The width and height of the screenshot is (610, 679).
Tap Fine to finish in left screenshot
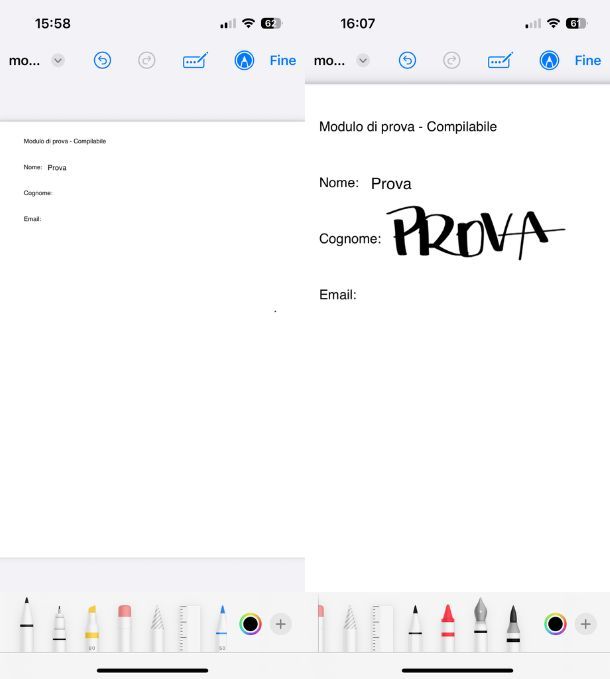pyautogui.click(x=283, y=60)
